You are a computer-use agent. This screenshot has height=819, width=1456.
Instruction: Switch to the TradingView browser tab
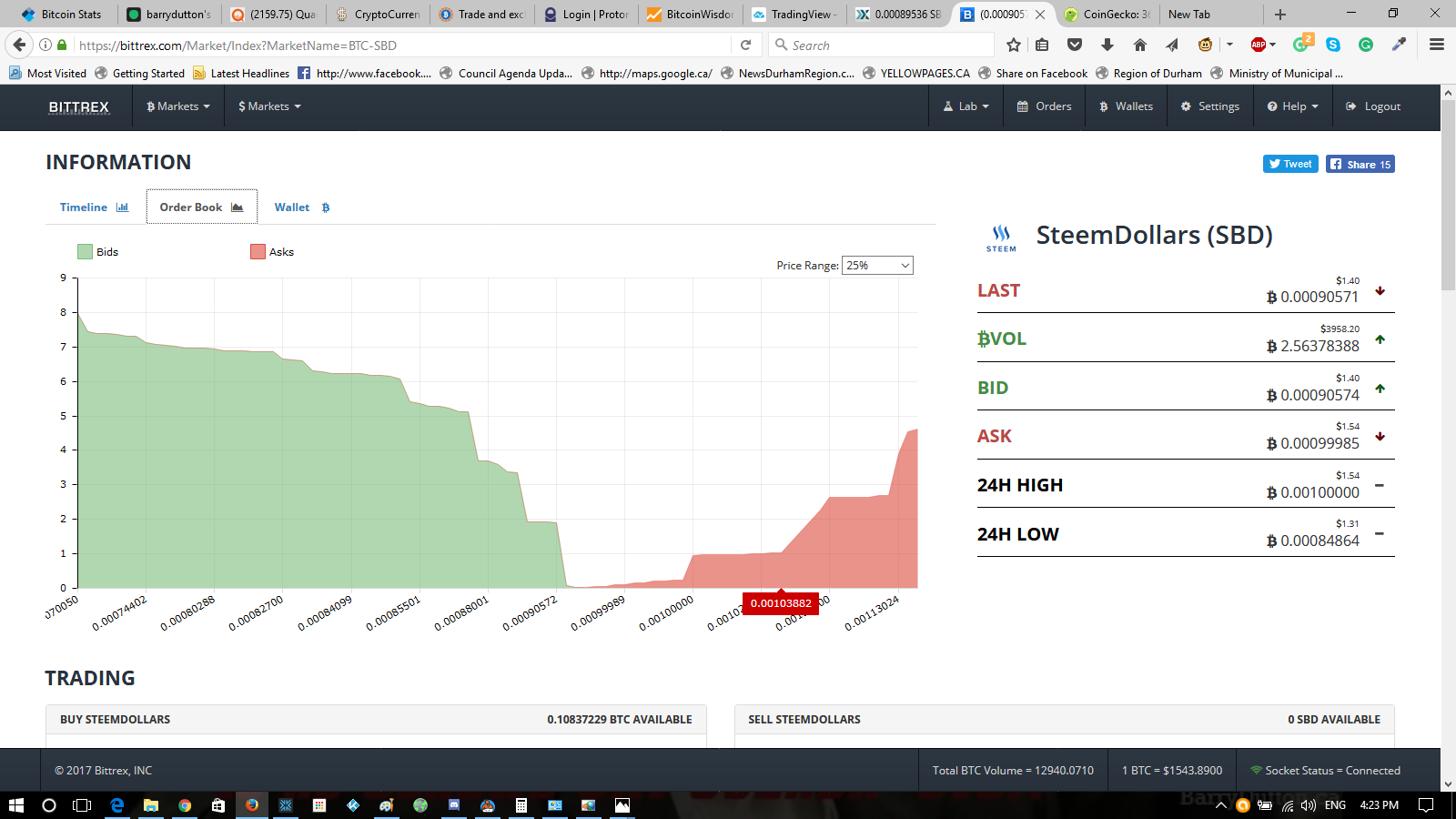point(794,15)
